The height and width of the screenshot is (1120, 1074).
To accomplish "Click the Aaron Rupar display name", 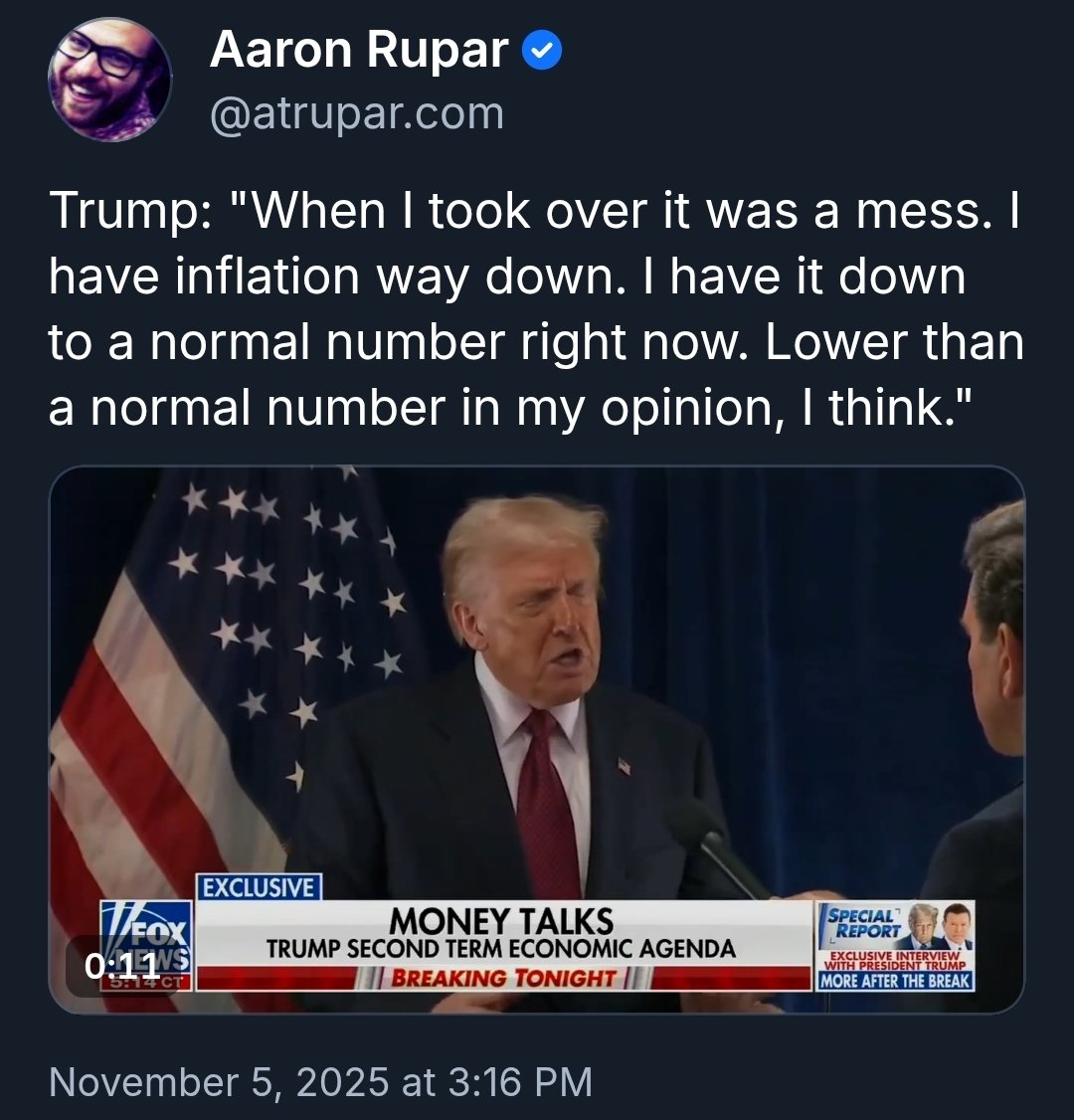I will 359,51.
